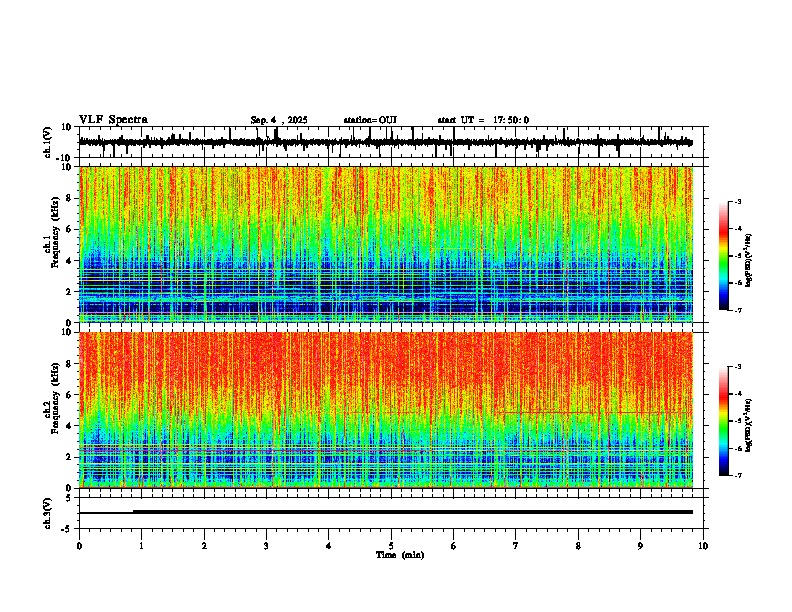Click the "ch.1(V)" waveform axis label

click(x=48, y=142)
